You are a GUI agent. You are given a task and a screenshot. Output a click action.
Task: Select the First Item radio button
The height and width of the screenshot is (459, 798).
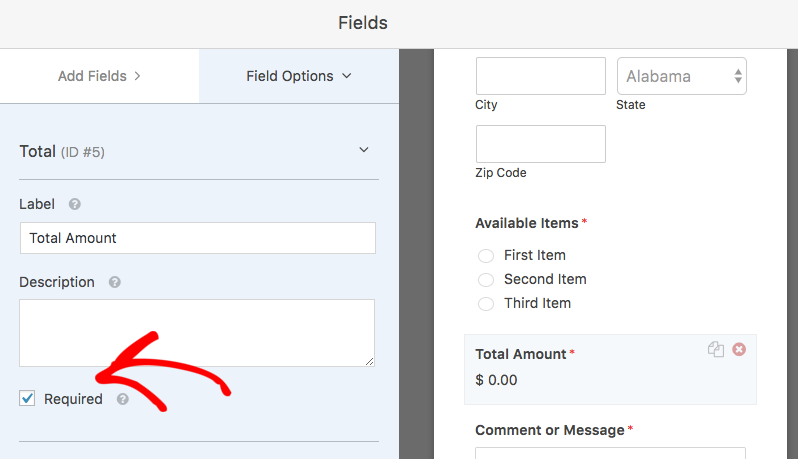point(486,255)
